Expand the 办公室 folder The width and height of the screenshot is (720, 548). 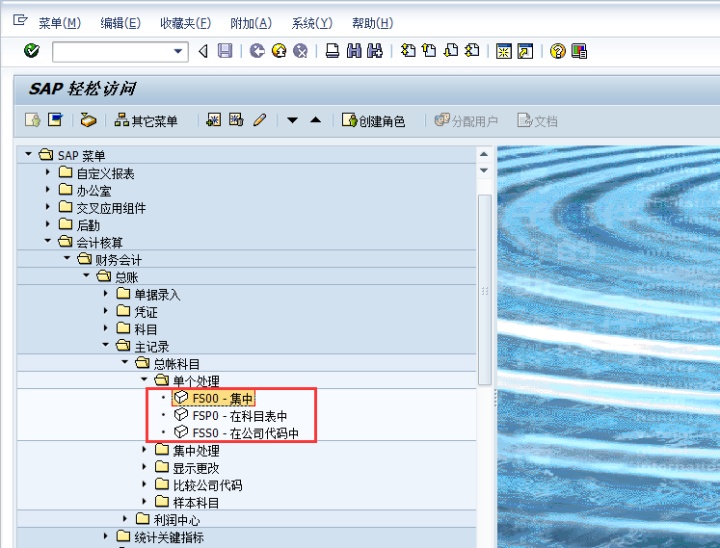48,189
